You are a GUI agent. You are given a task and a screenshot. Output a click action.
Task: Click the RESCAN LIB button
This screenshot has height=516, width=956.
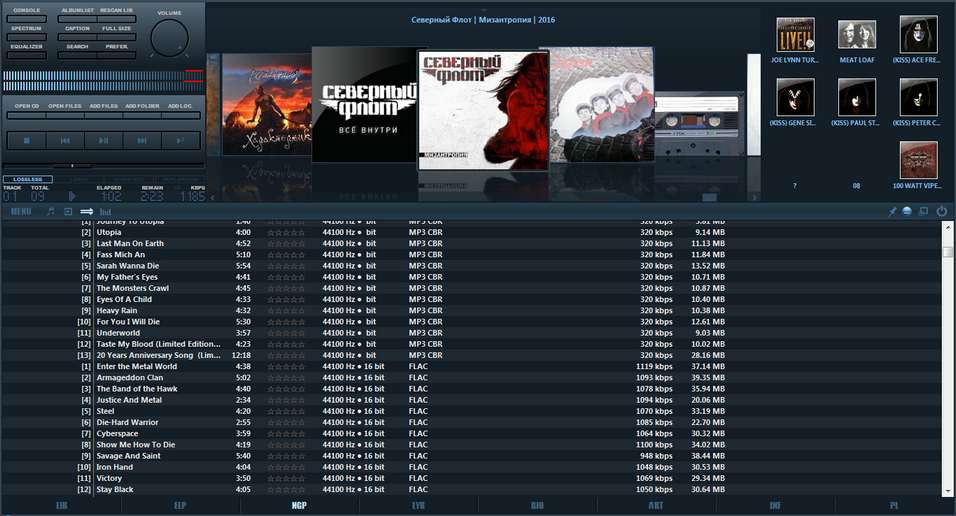pyautogui.click(x=116, y=19)
